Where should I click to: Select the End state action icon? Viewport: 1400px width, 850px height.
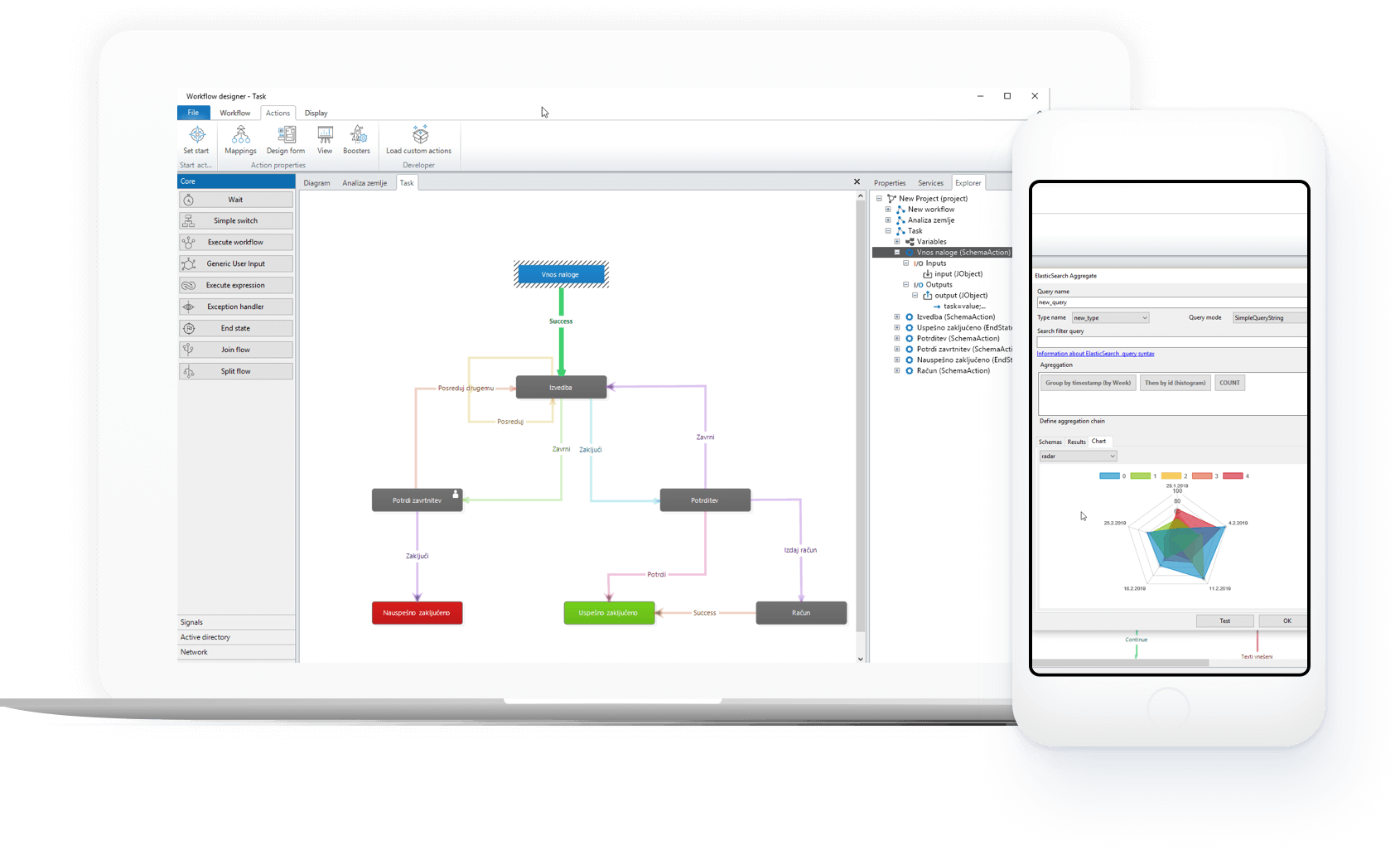click(x=189, y=329)
